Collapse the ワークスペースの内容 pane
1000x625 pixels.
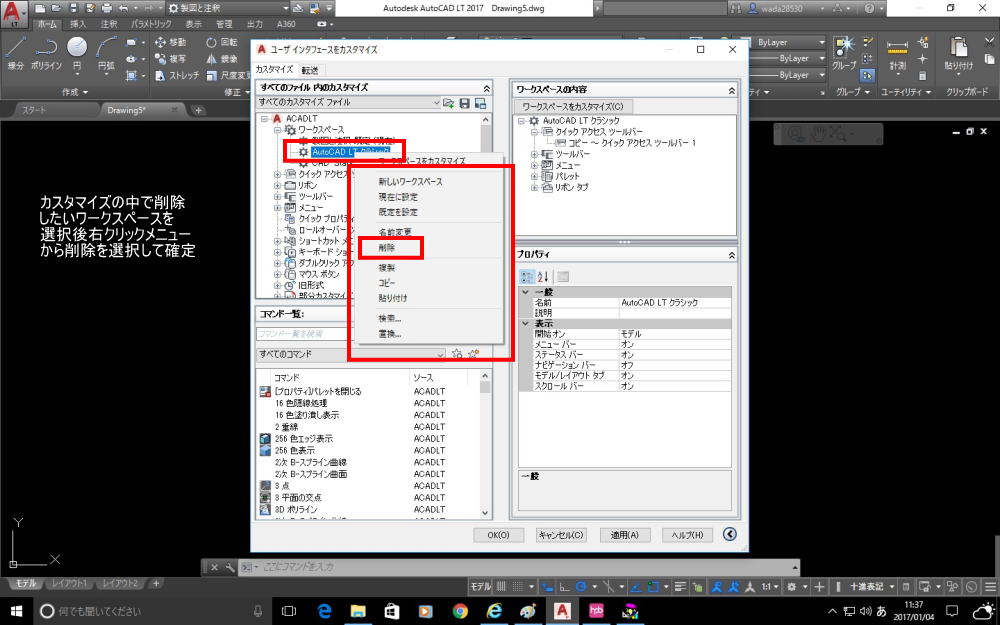click(732, 91)
